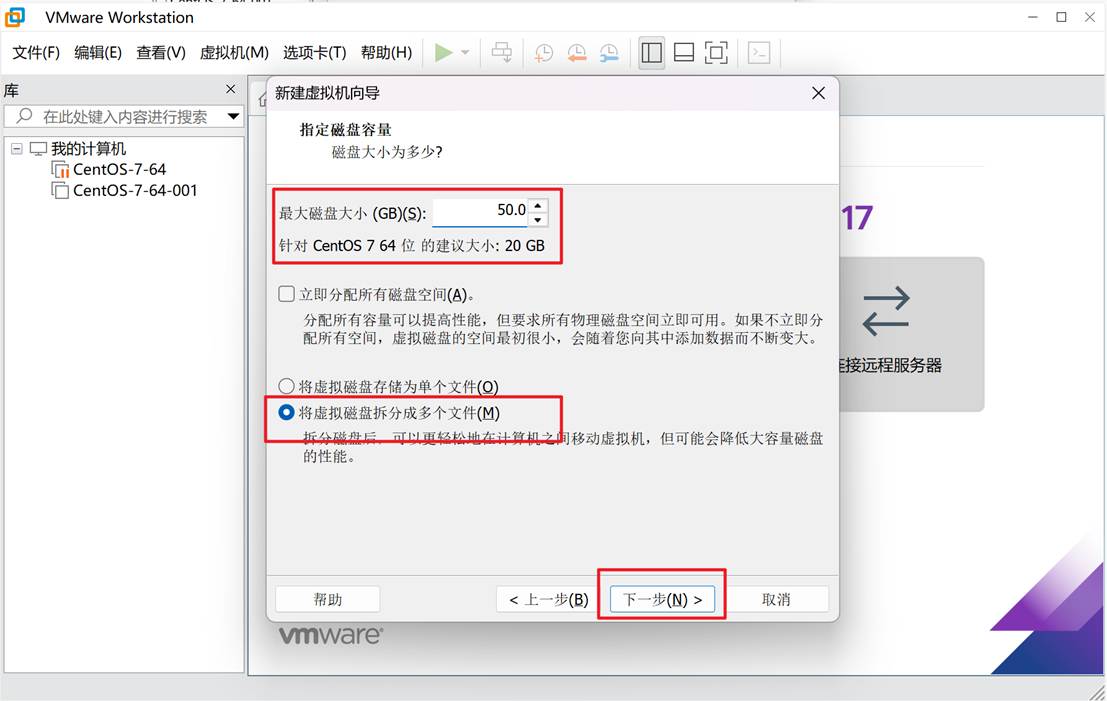Close the 库 library panel

point(230,89)
